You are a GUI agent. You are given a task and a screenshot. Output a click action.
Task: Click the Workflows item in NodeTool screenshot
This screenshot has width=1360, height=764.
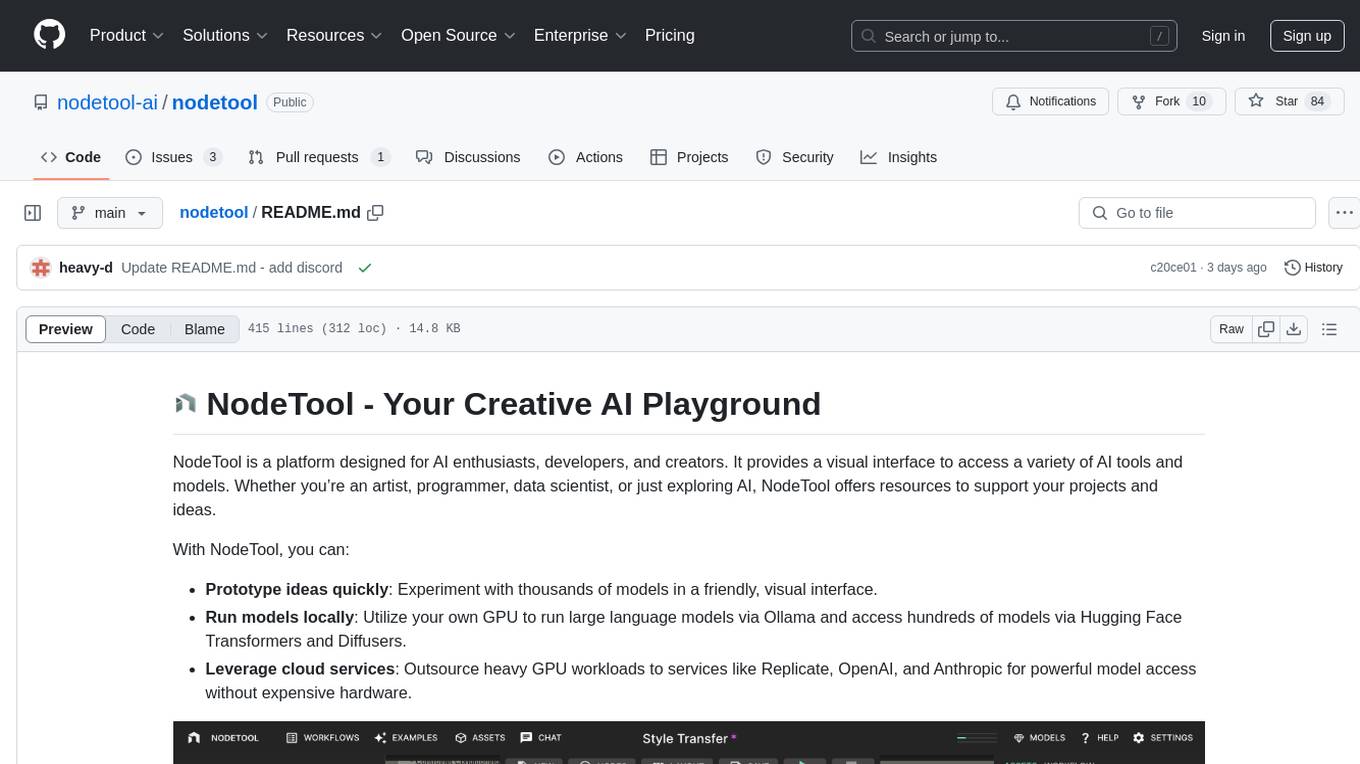tap(323, 738)
